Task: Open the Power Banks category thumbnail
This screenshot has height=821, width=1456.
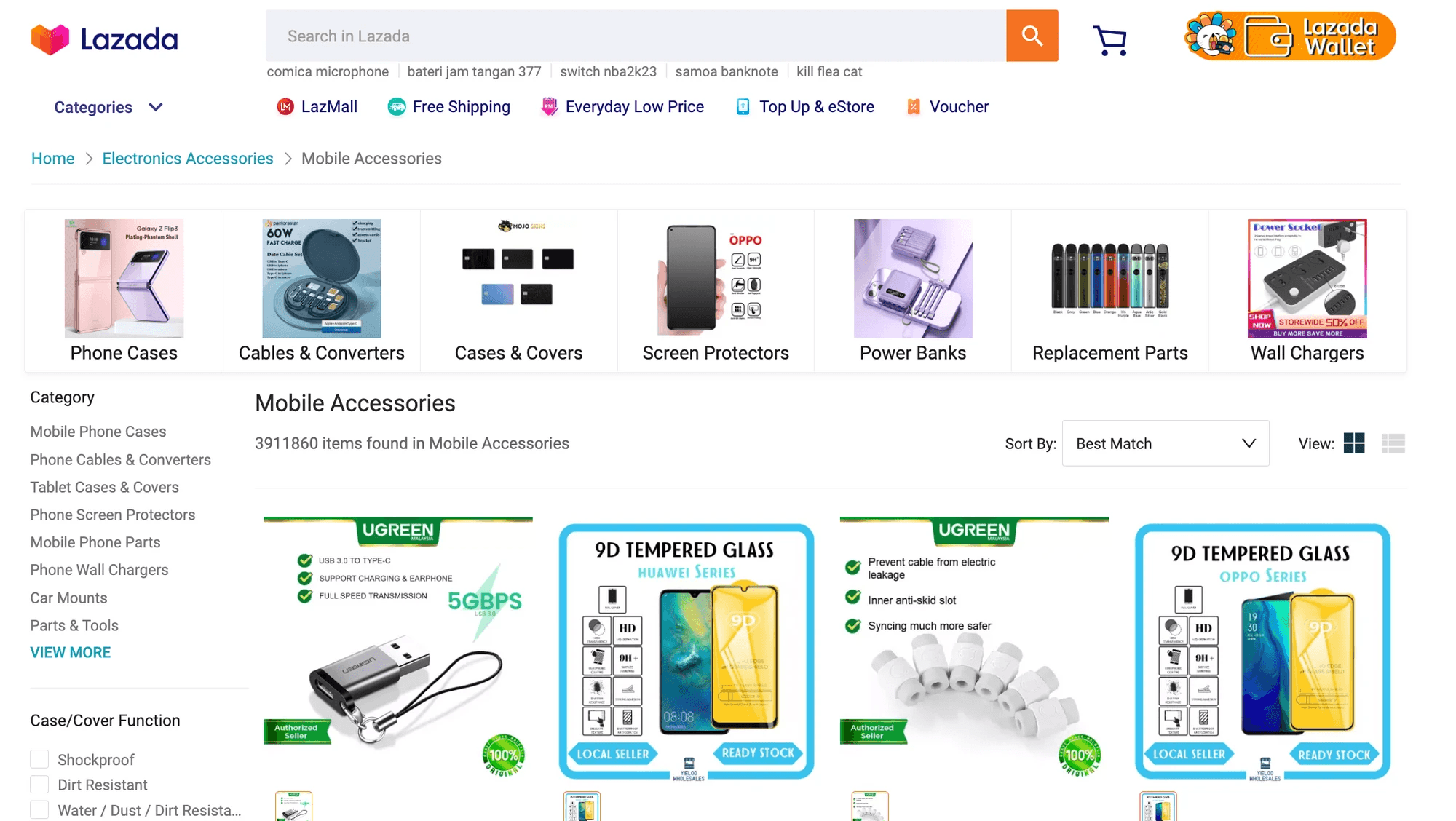Action: tap(913, 291)
